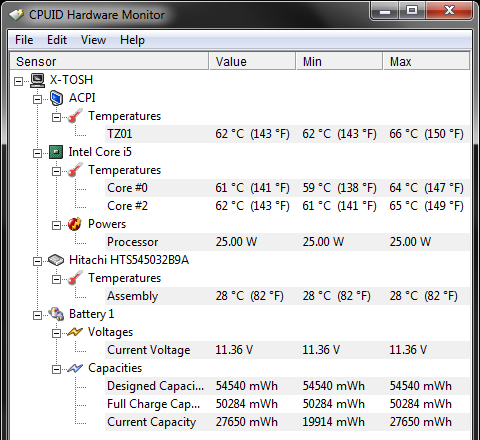Click the Value column header
This screenshot has height=440, width=480.
[x=253, y=61]
